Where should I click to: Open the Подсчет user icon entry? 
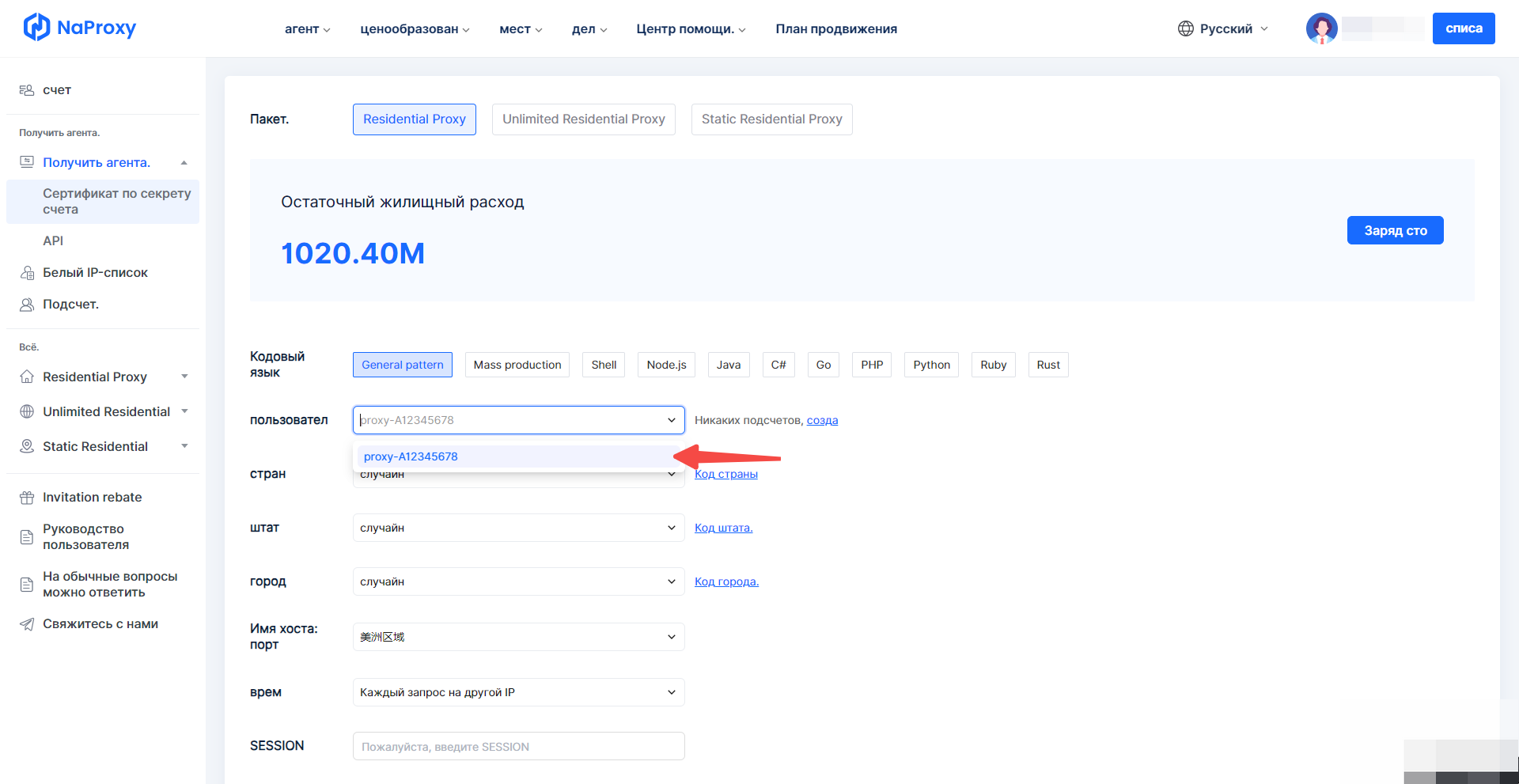click(x=27, y=305)
